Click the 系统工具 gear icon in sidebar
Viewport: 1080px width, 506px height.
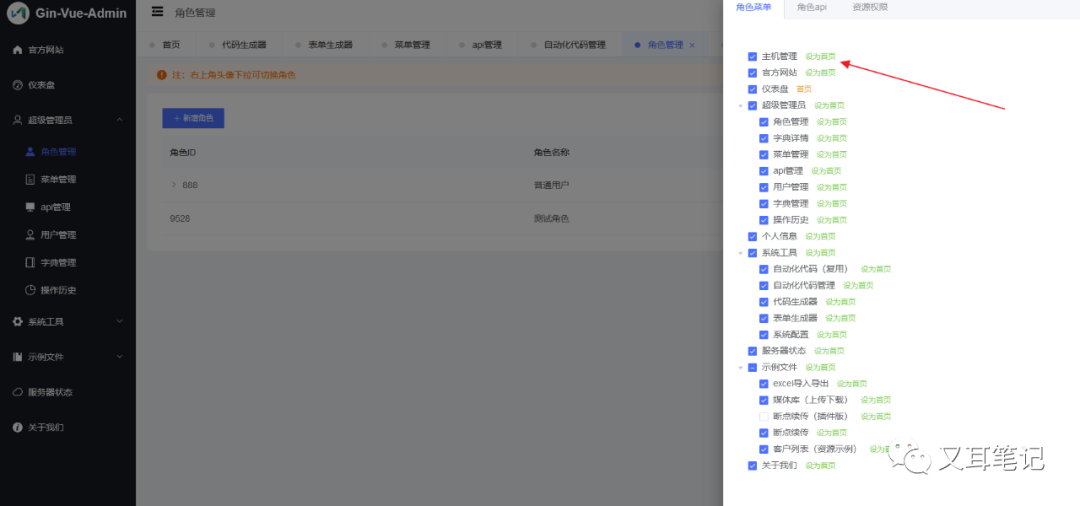17,322
